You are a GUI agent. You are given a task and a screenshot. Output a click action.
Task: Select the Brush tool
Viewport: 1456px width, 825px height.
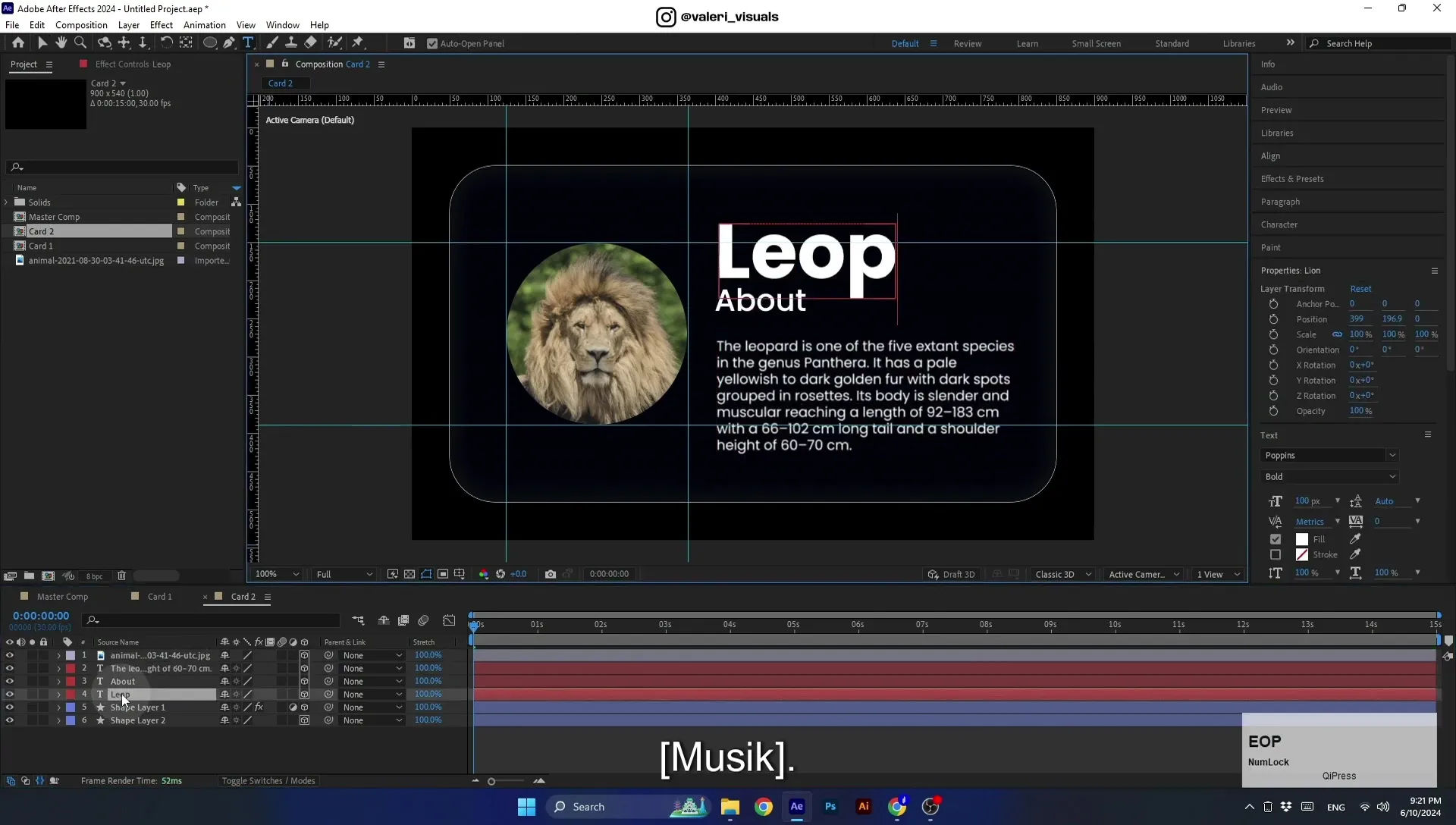pos(272,43)
